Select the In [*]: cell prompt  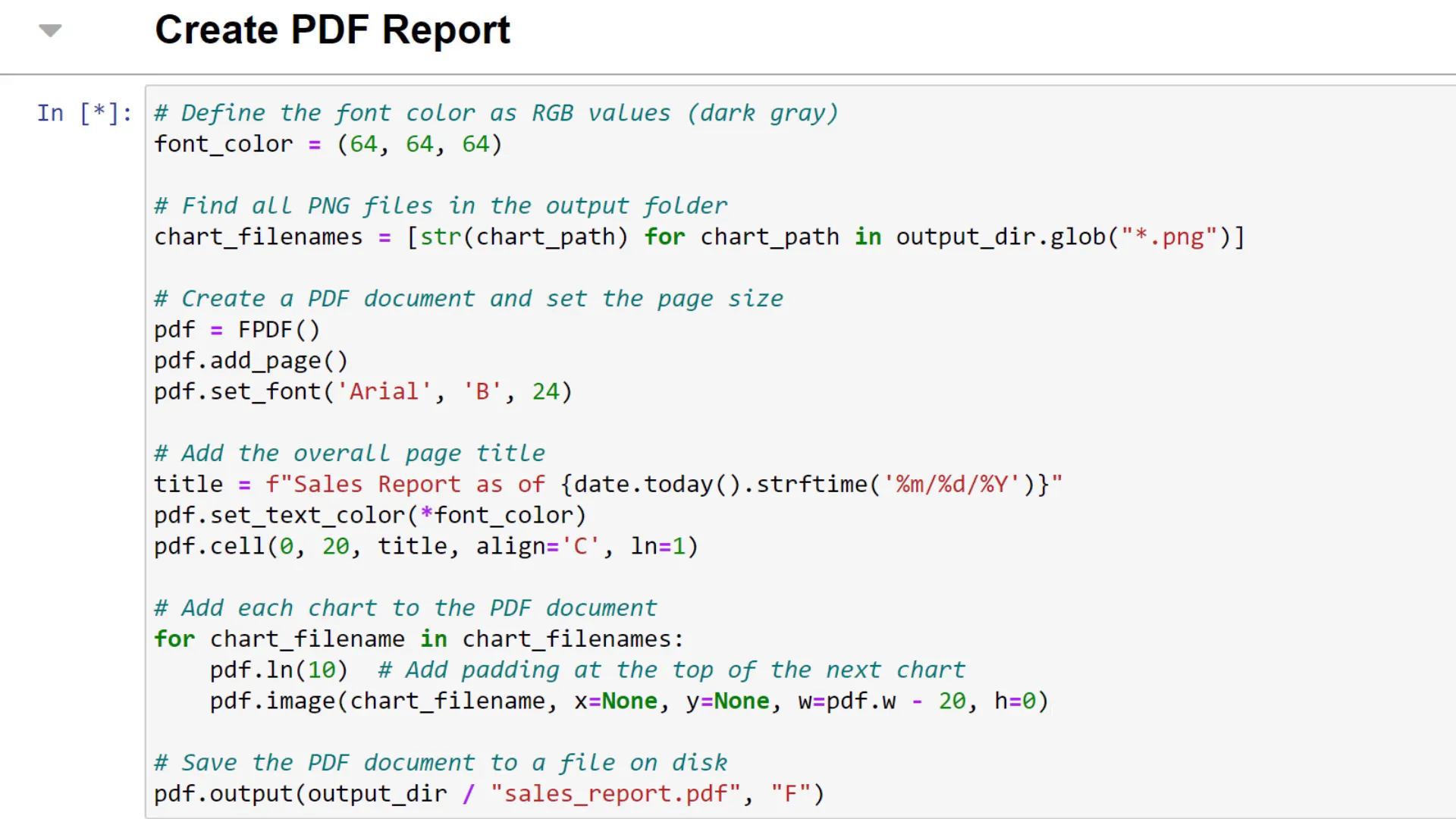tap(84, 113)
